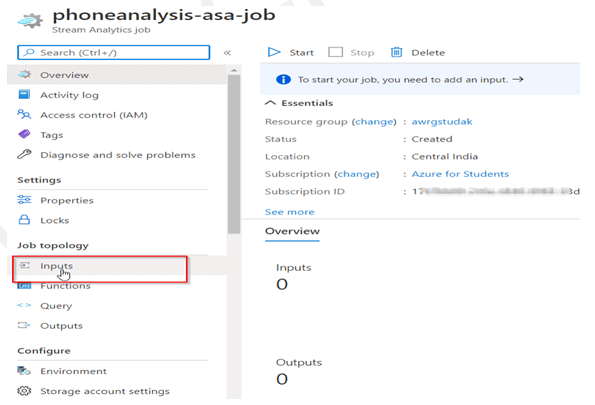Open the awrgstudak resource group link
Screen dimensions: 595x405
(x=442, y=122)
